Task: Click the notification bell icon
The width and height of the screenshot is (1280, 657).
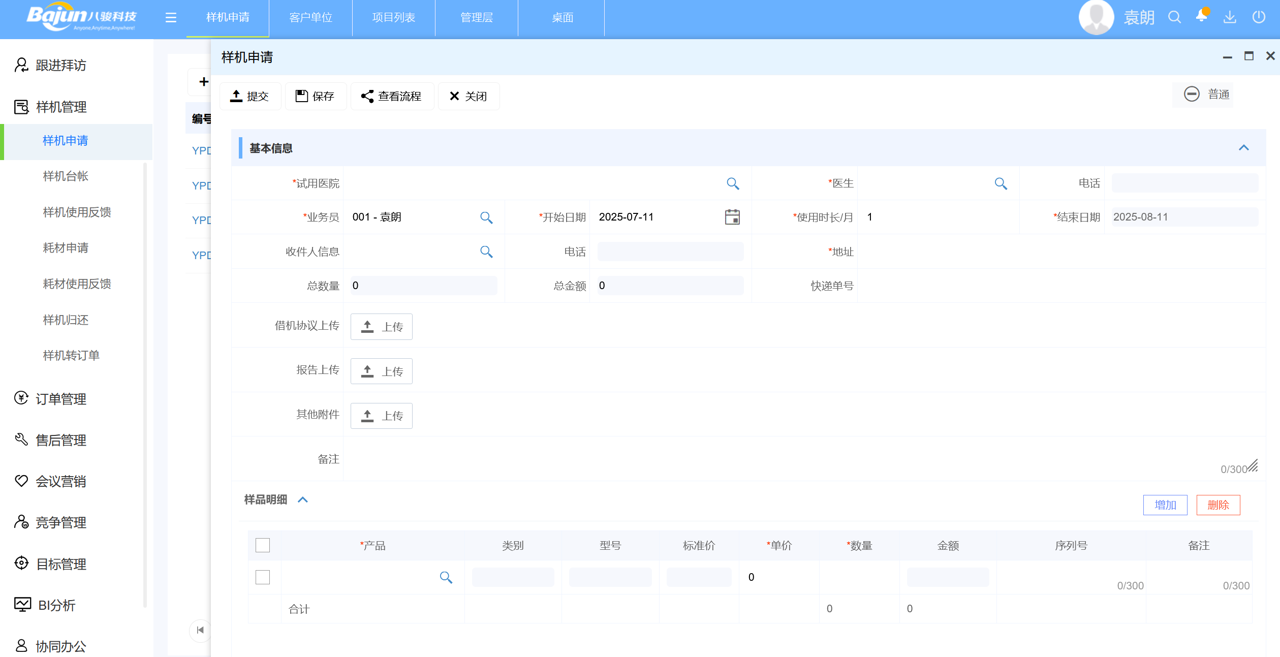Action: click(1202, 17)
